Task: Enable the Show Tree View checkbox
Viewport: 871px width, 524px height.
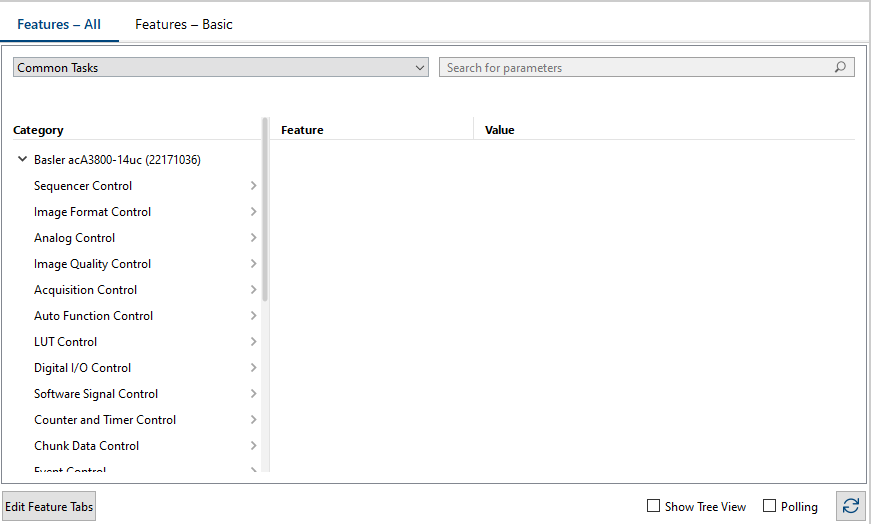Action: [x=654, y=507]
